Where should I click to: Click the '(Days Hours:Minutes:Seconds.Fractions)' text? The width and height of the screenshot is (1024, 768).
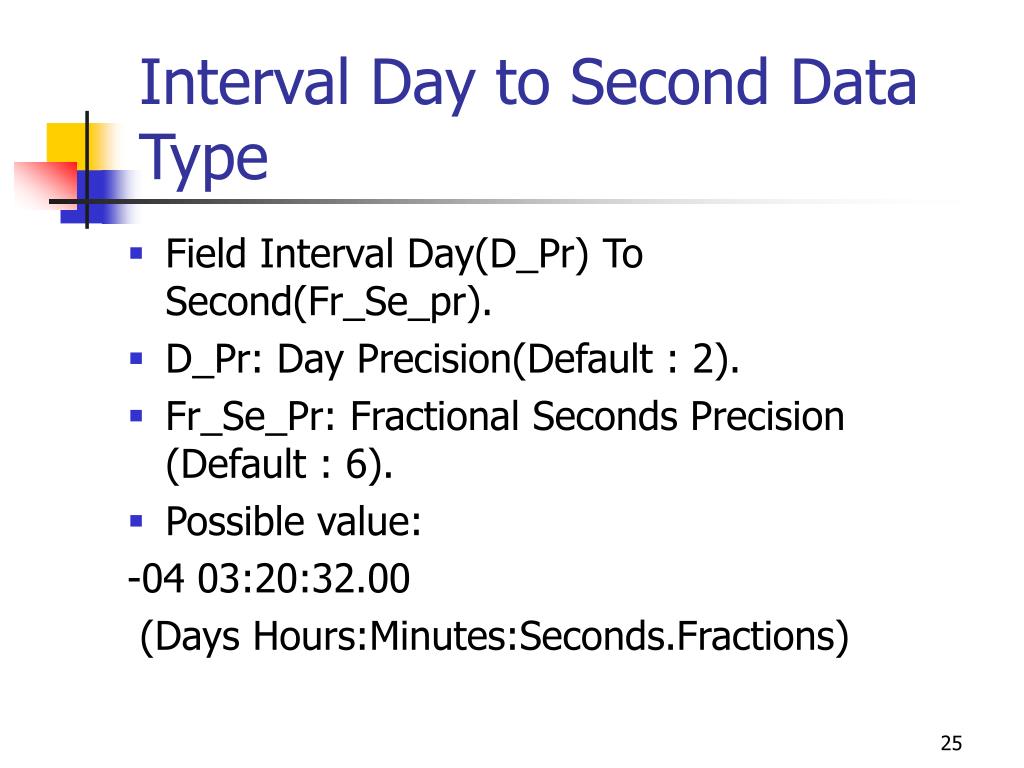[494, 636]
